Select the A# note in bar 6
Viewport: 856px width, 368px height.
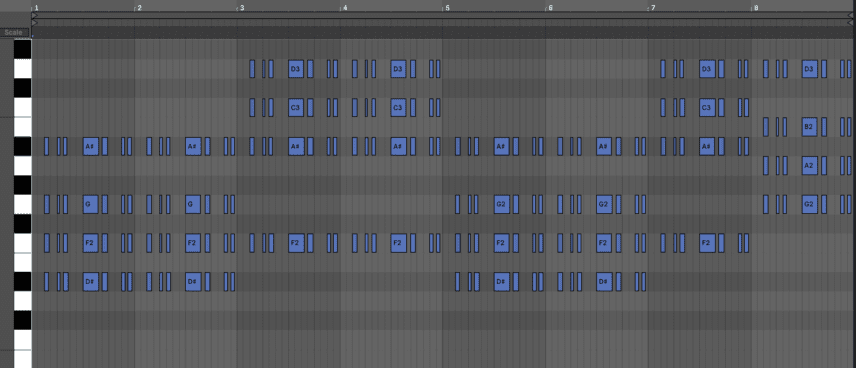click(x=604, y=146)
